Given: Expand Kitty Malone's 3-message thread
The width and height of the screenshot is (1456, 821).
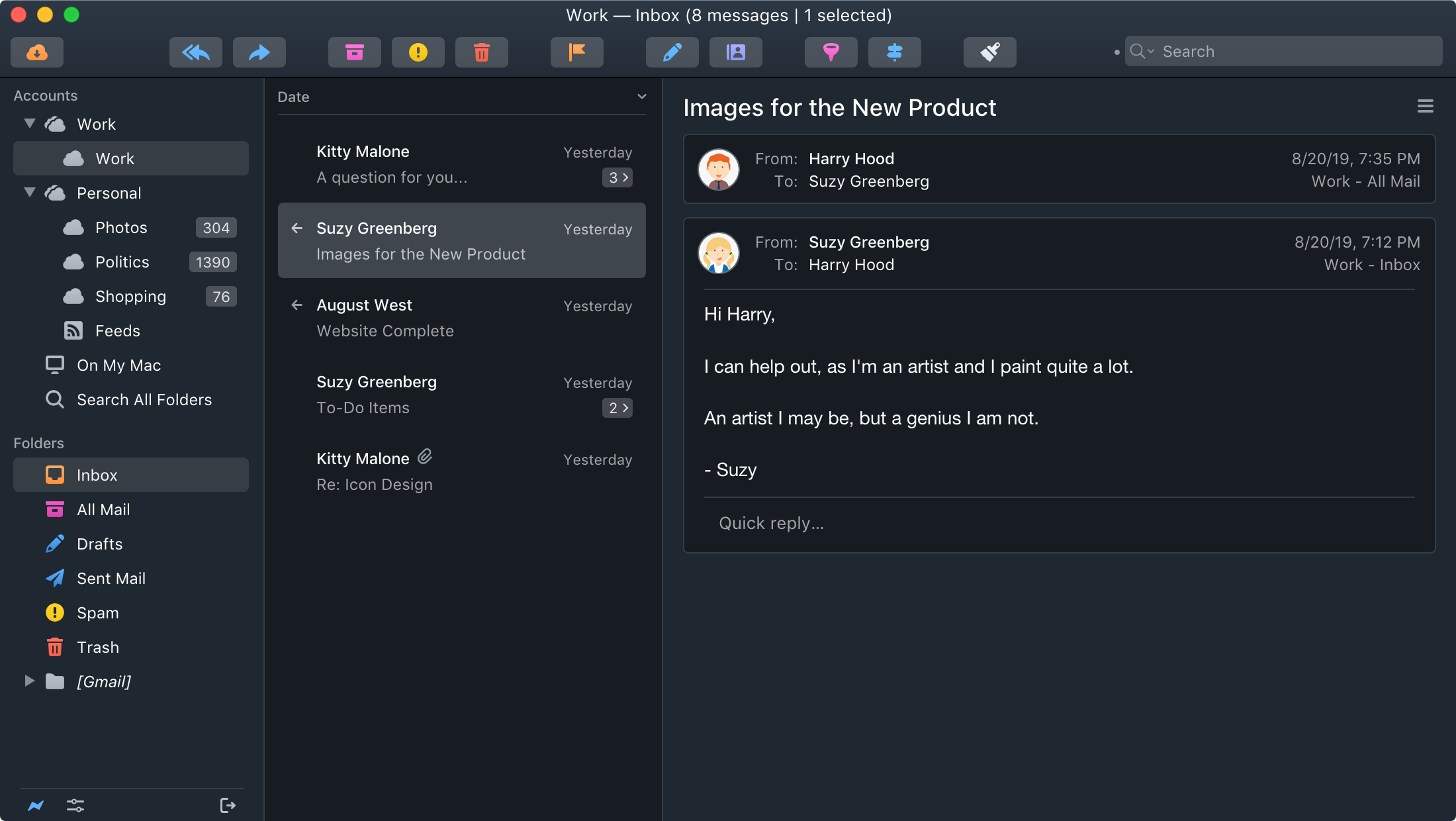Looking at the screenshot, I should coord(617,177).
